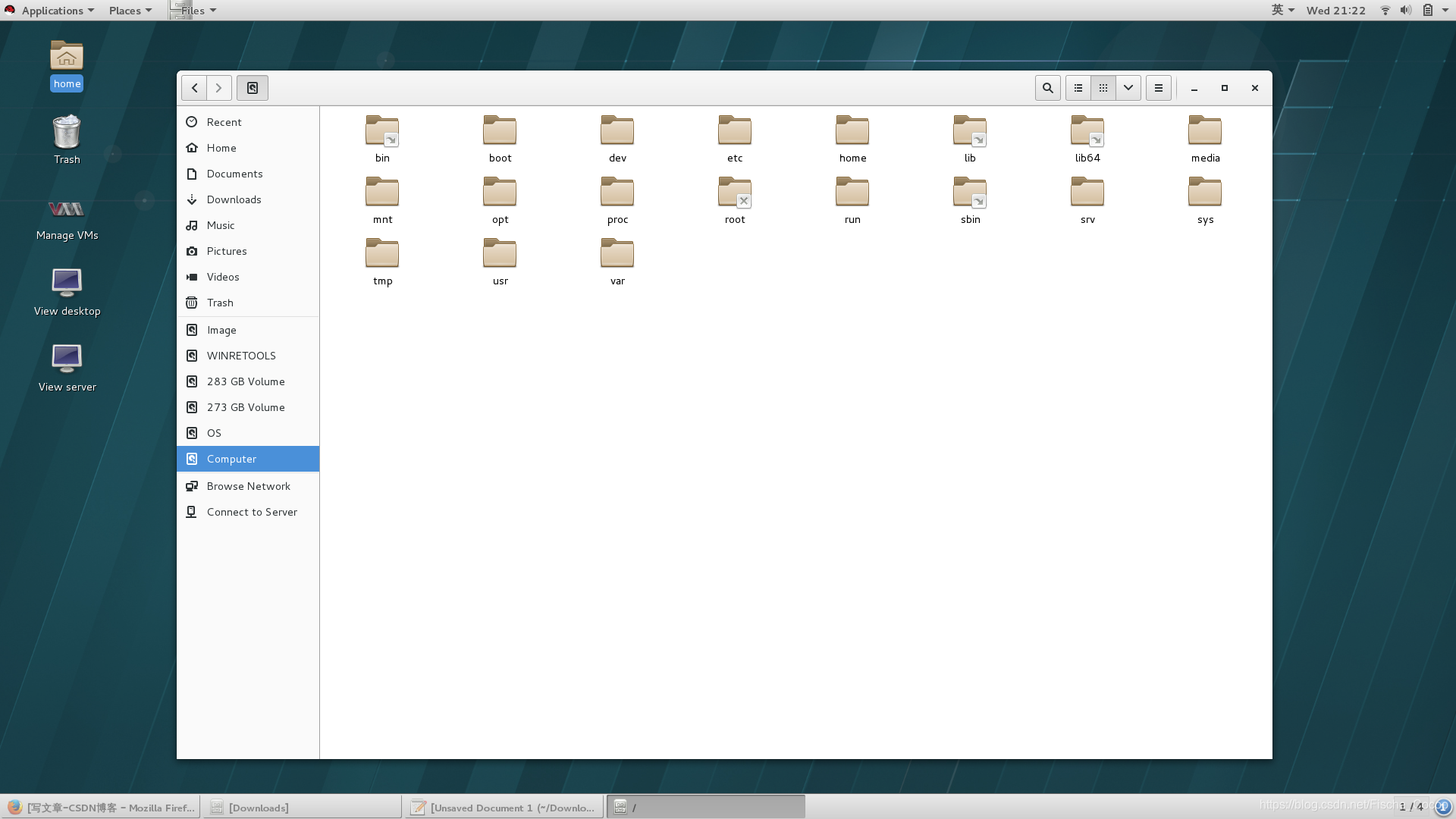Screen dimensions: 1456x819
Task: Show Recent files in sidebar
Action: (x=248, y=122)
